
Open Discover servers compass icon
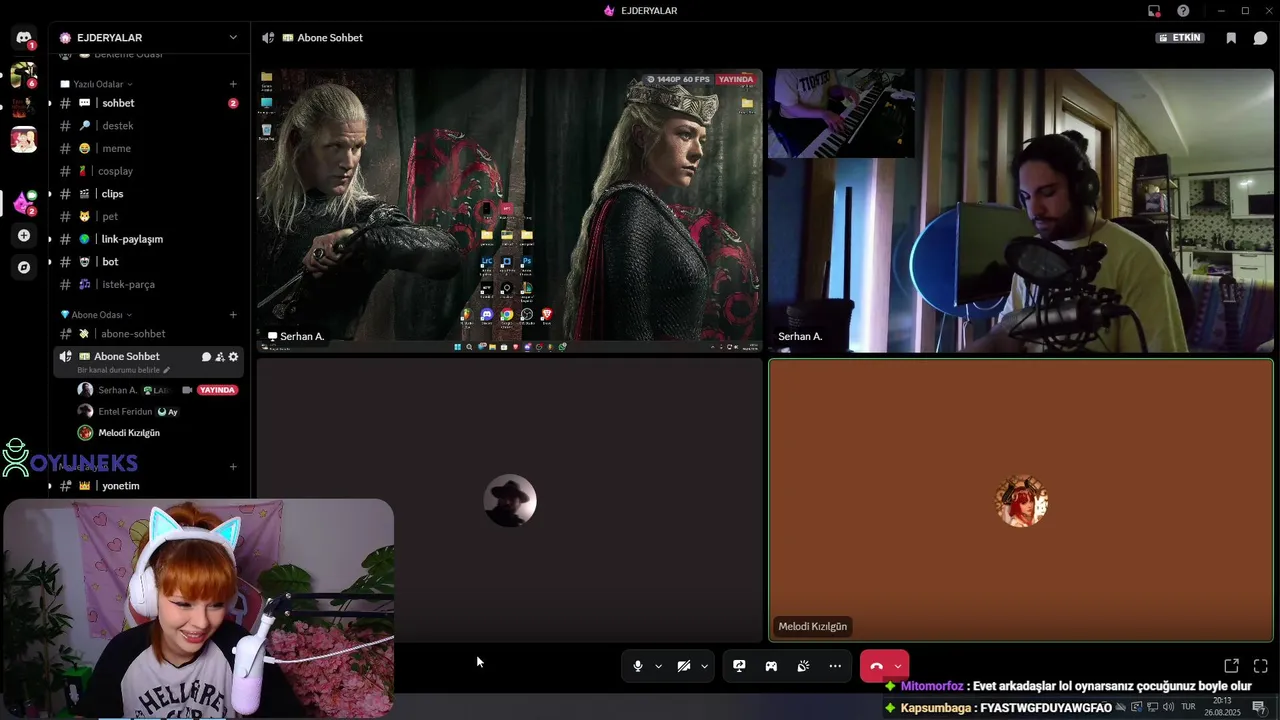[24, 267]
